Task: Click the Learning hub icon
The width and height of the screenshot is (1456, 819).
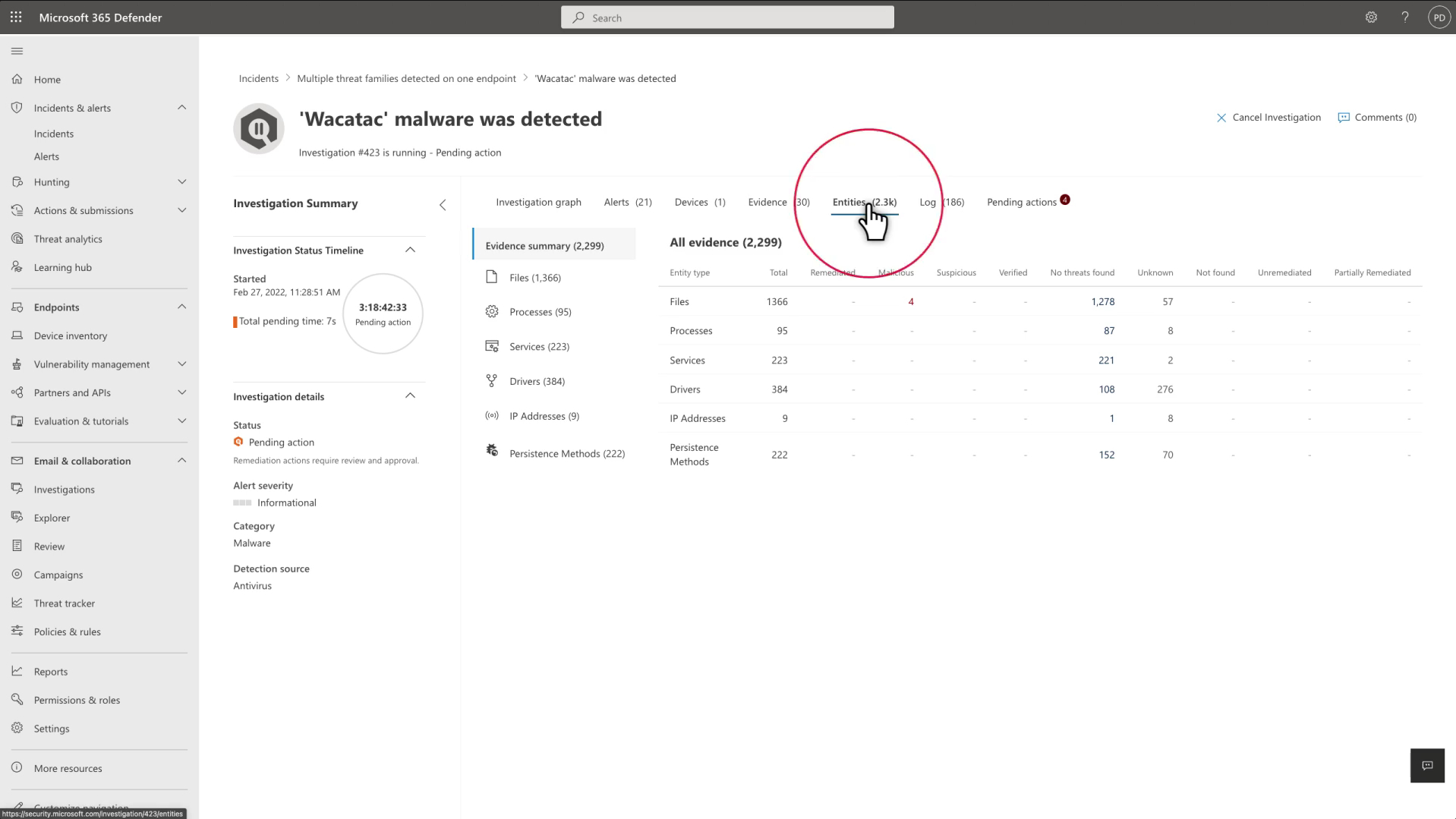Action: tap(17, 267)
